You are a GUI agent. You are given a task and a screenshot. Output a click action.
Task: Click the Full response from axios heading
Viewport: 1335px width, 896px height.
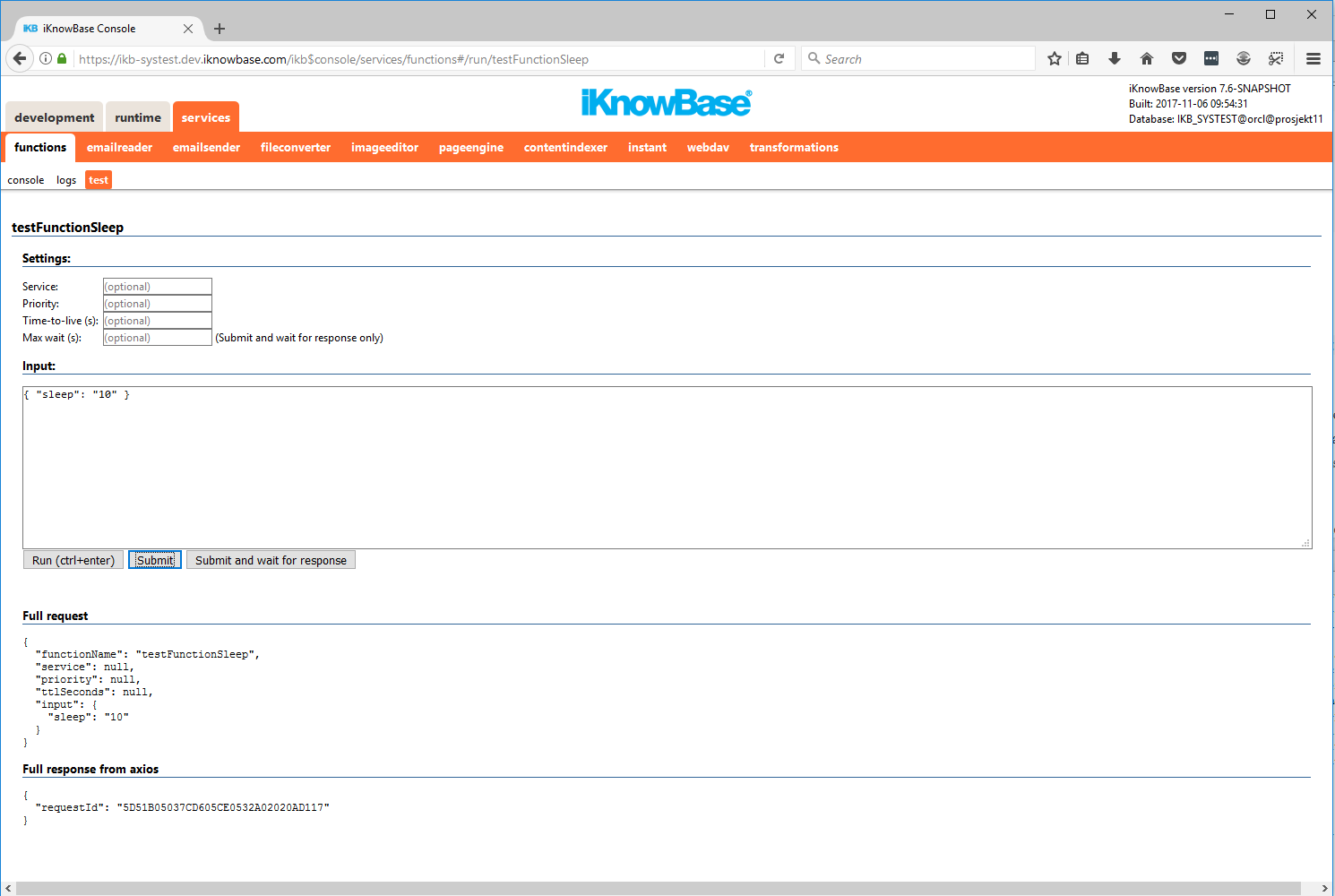[x=90, y=769]
